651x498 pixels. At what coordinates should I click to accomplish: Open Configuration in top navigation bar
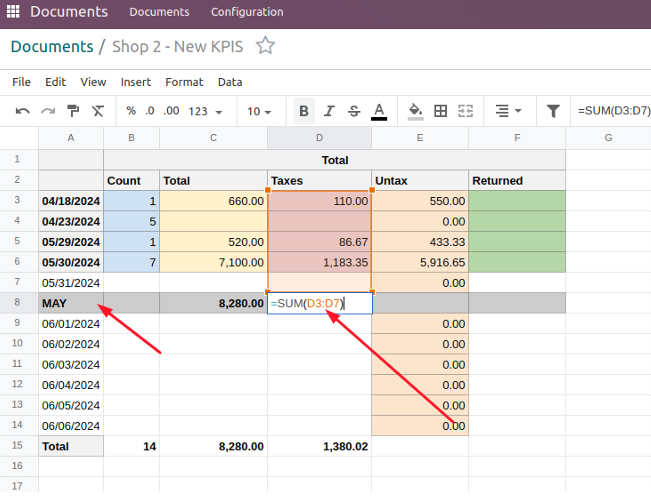click(247, 12)
